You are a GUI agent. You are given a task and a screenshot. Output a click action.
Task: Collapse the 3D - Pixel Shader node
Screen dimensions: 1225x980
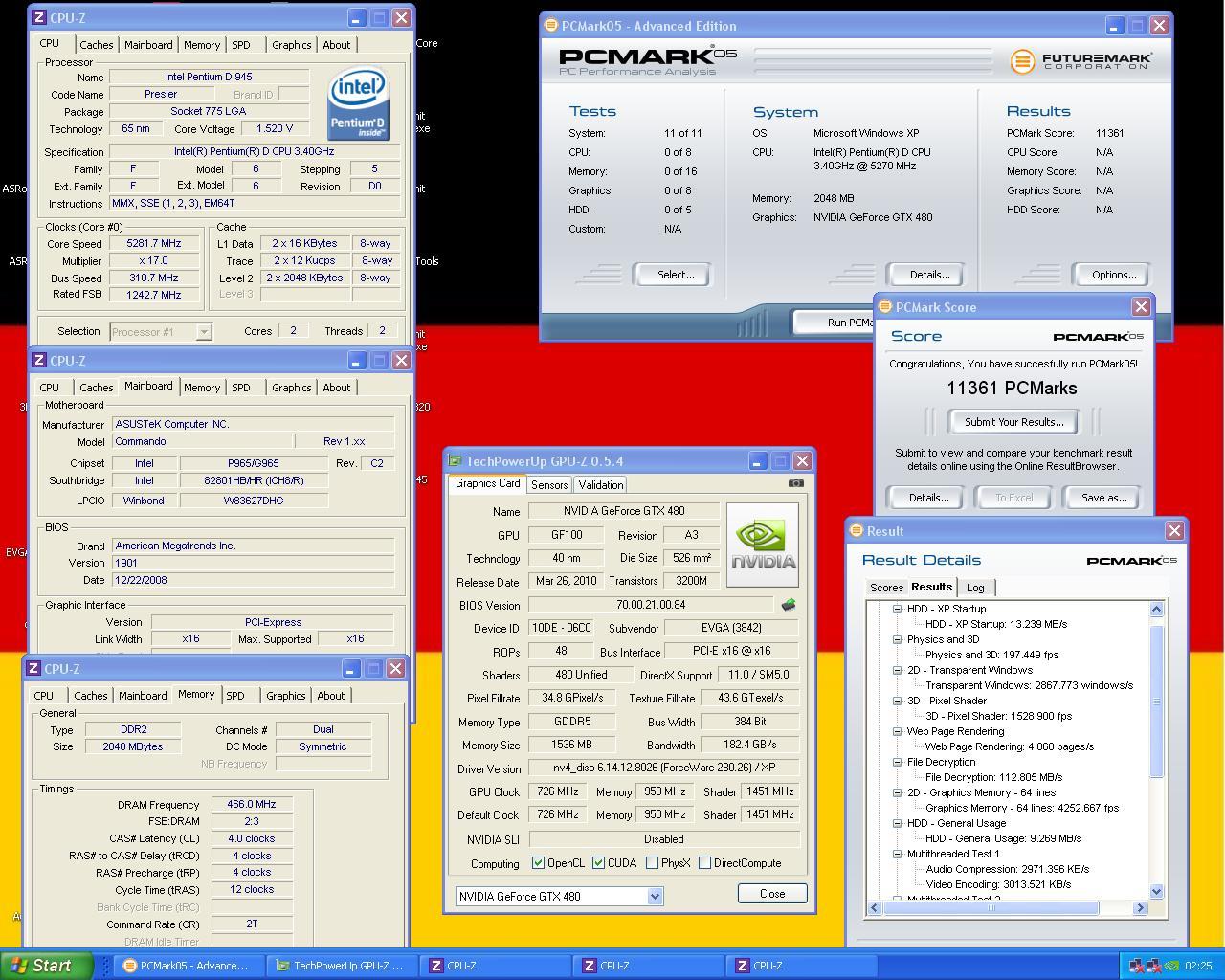pos(897,701)
